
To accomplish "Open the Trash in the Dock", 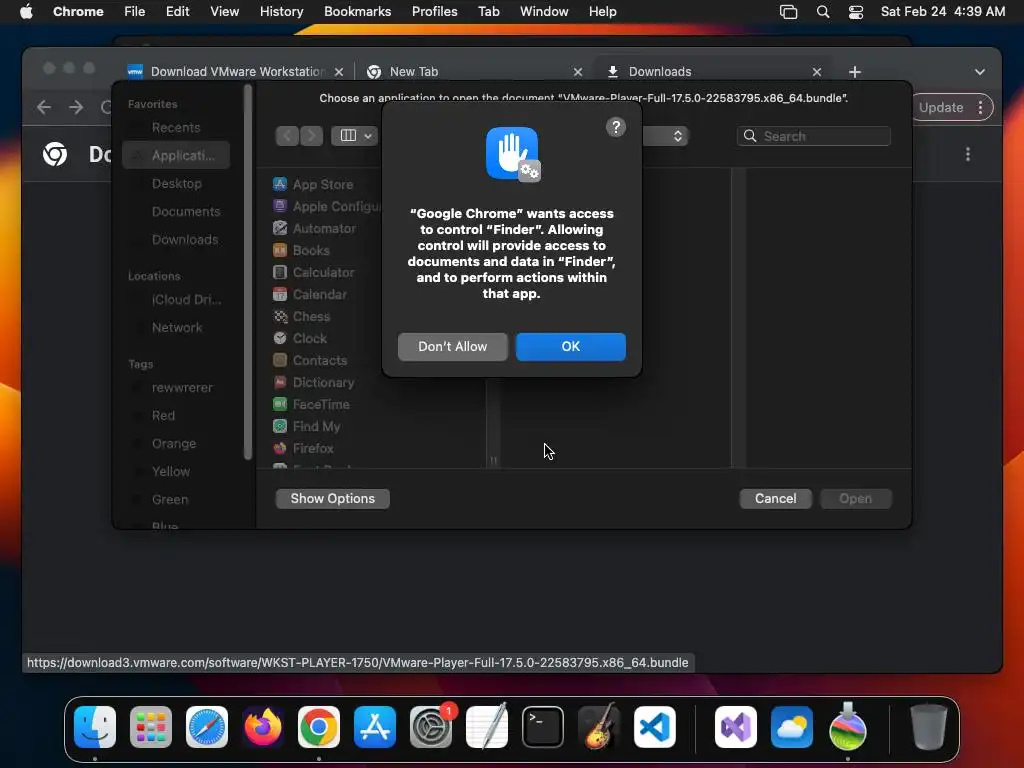I will pyautogui.click(x=928, y=727).
